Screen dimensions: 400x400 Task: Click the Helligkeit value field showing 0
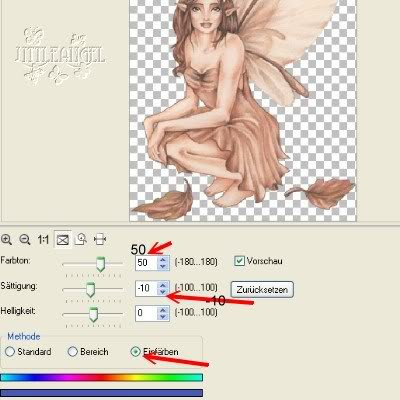click(x=146, y=313)
